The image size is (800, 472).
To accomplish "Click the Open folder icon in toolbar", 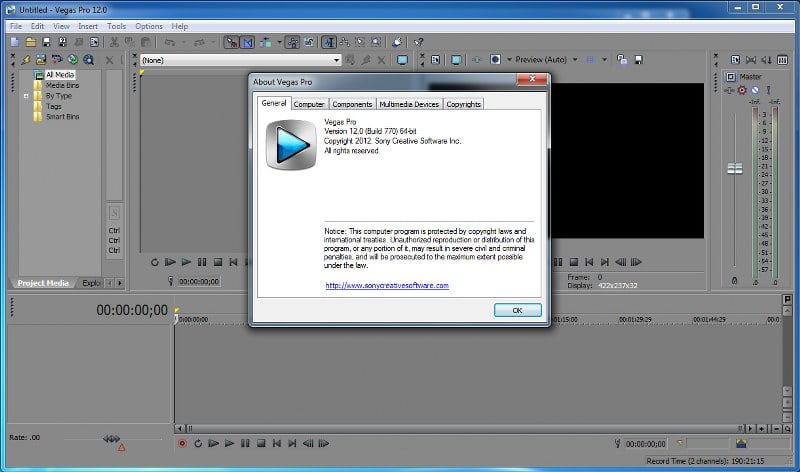I will pos(31,42).
